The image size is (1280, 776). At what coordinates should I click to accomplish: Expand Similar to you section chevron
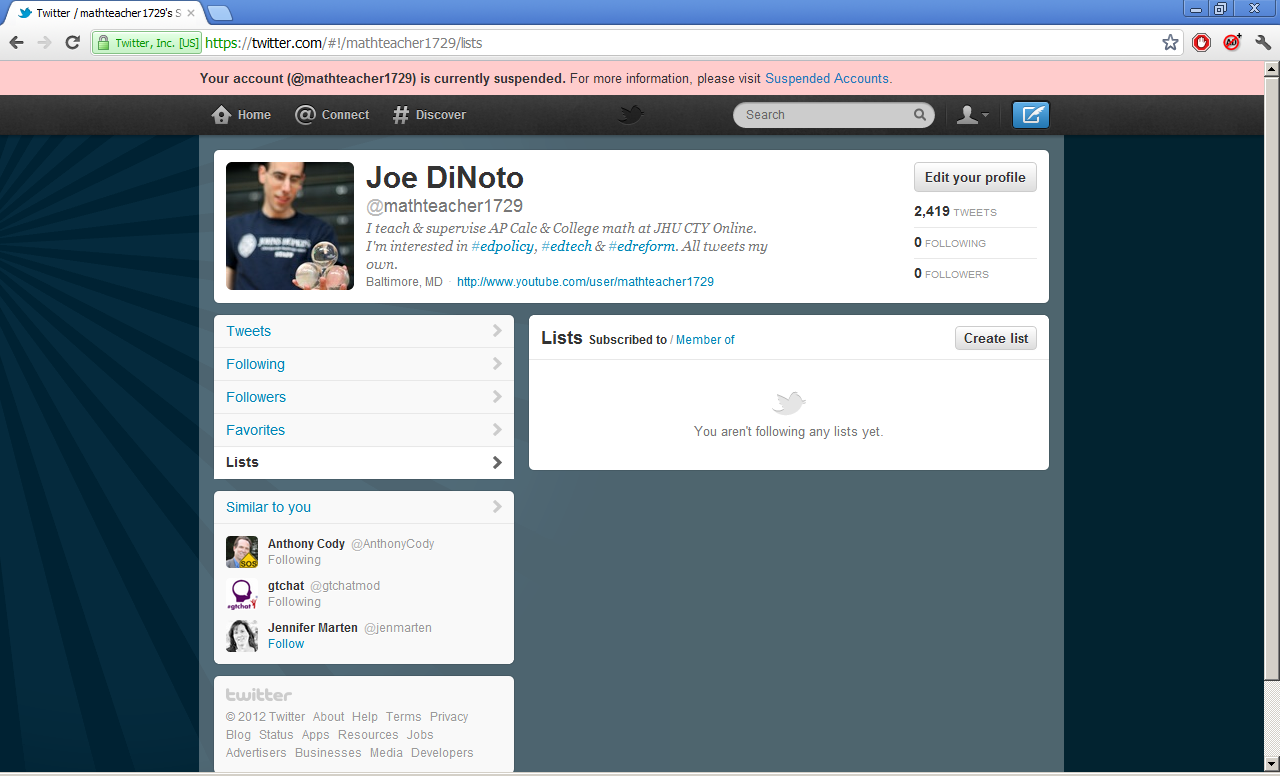pyautogui.click(x=497, y=507)
